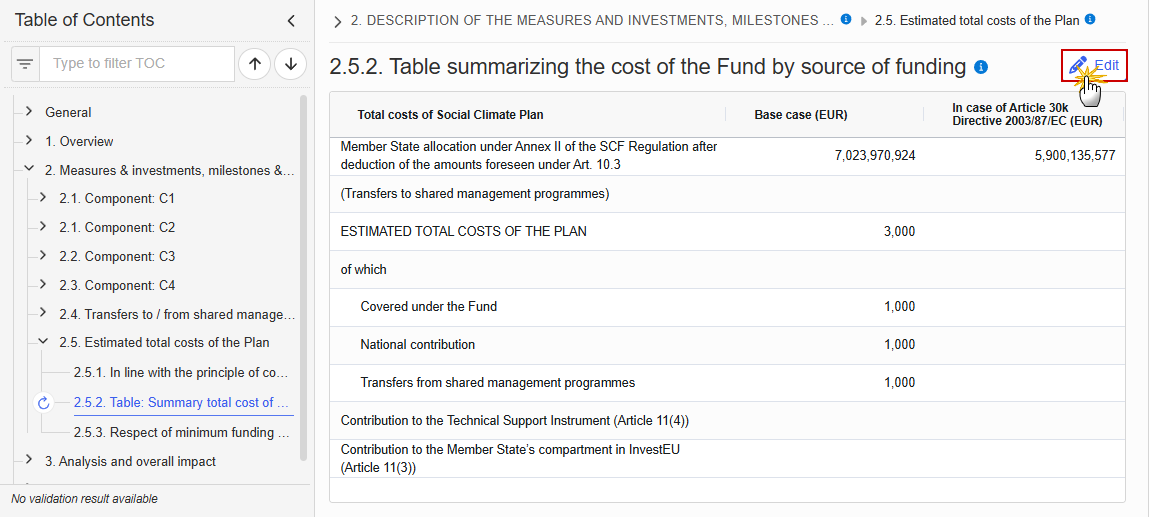Image resolution: width=1149 pixels, height=517 pixels.
Task: Expand the General tree node
Action: [x=29, y=111]
